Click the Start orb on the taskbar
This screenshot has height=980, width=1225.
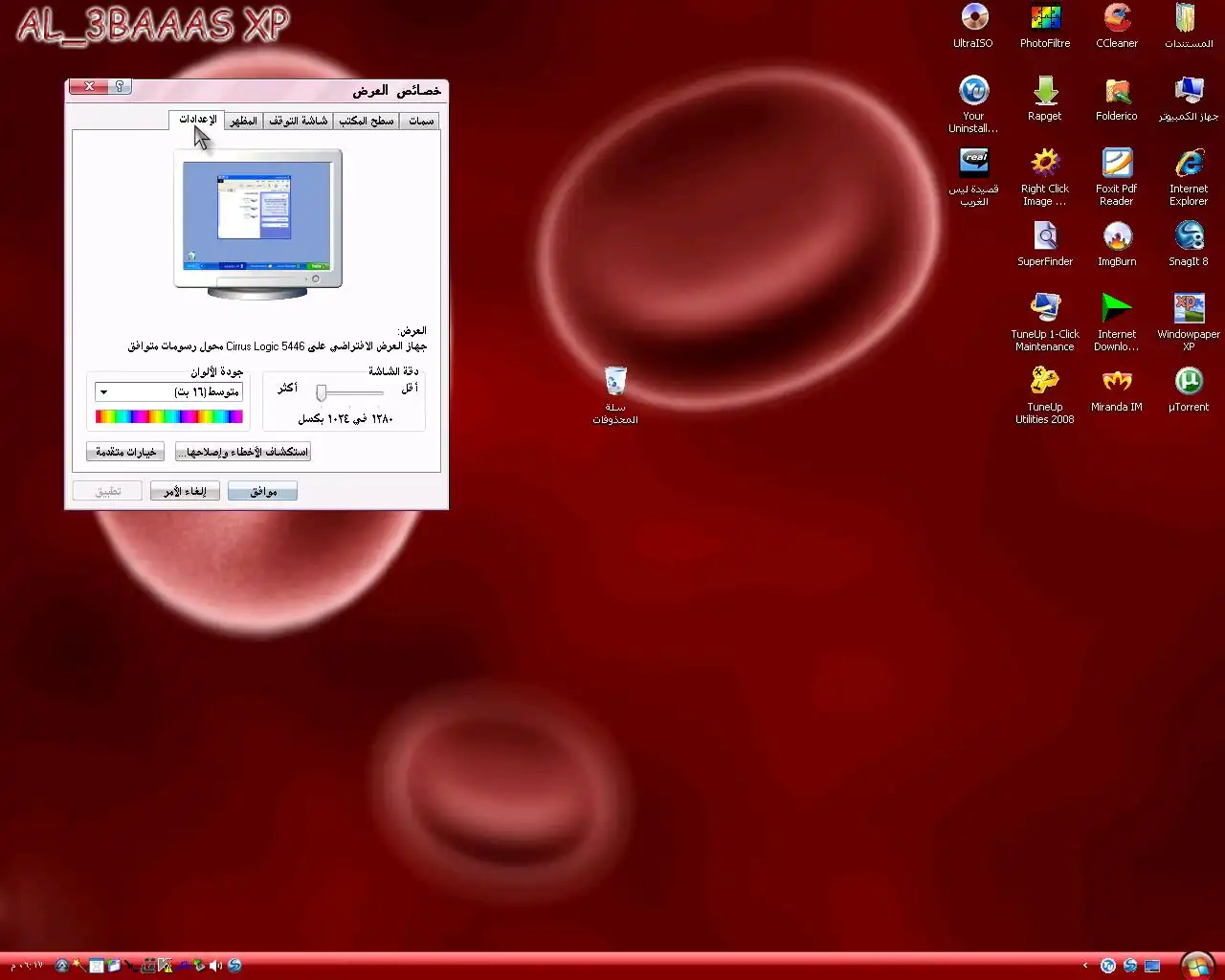(1197, 966)
